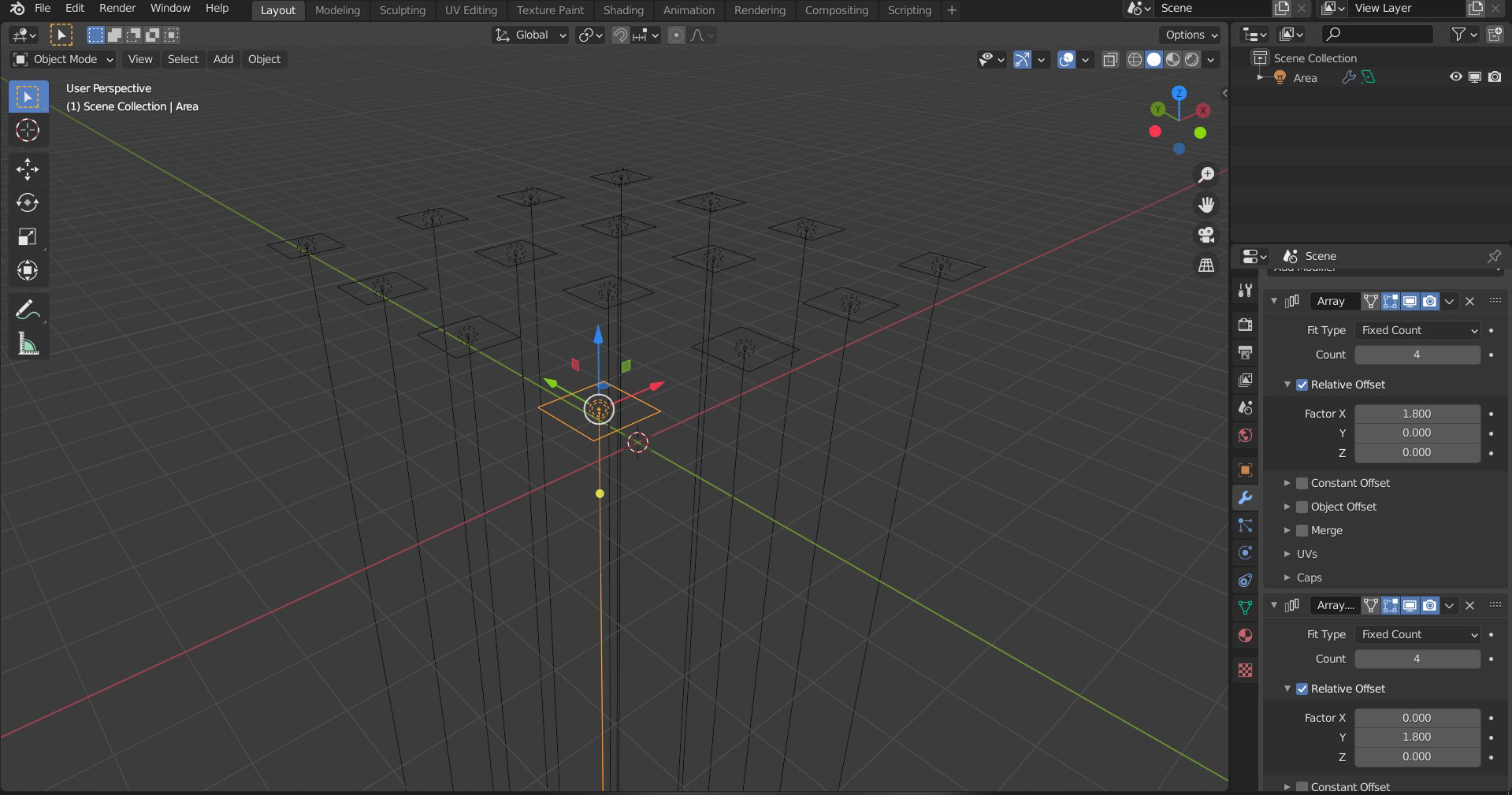The width and height of the screenshot is (1512, 795).
Task: Open the Object Mode dropdown
Action: click(x=64, y=59)
